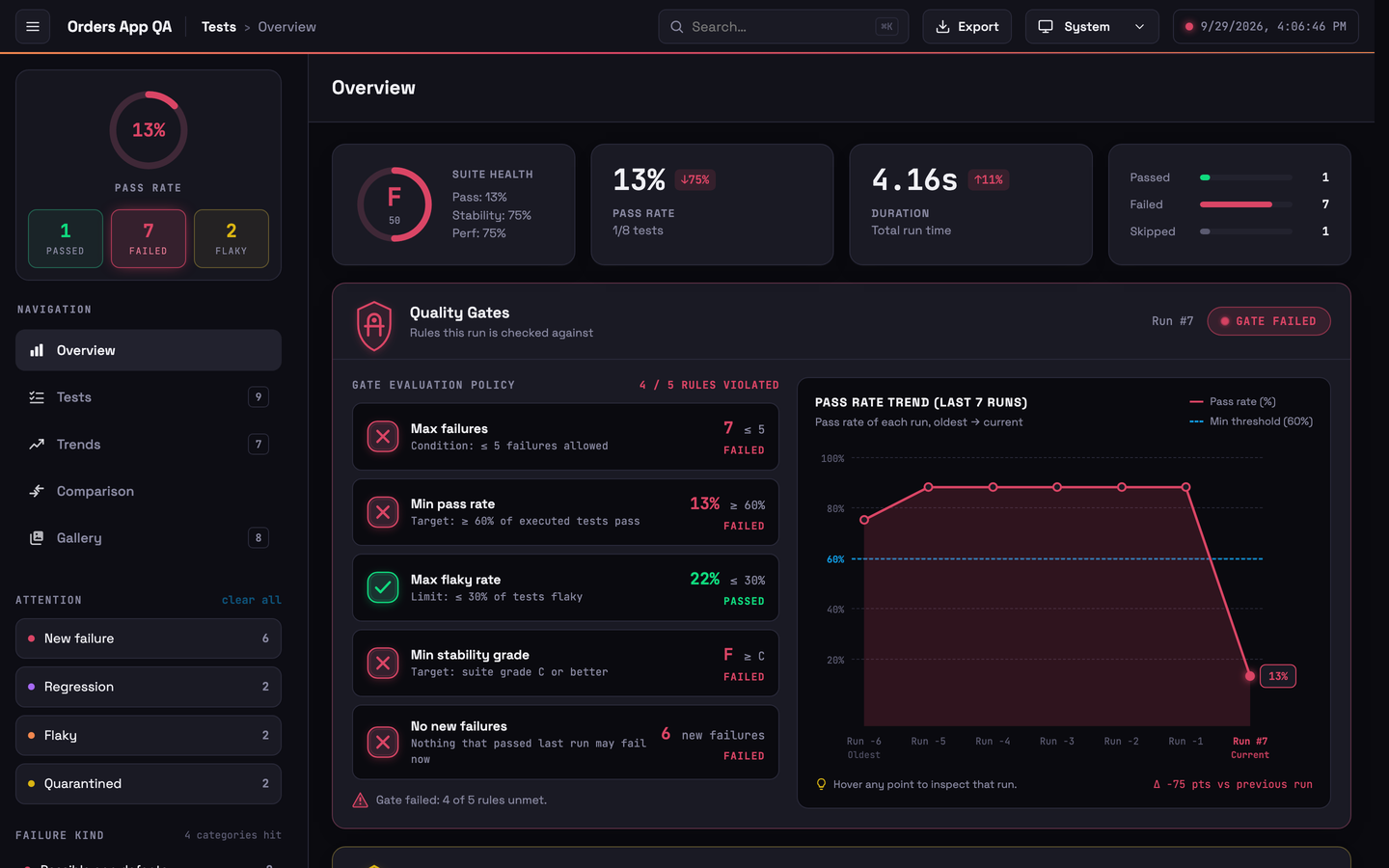This screenshot has height=868, width=1389.
Task: Go to the Trends navigation item
Action: click(149, 445)
